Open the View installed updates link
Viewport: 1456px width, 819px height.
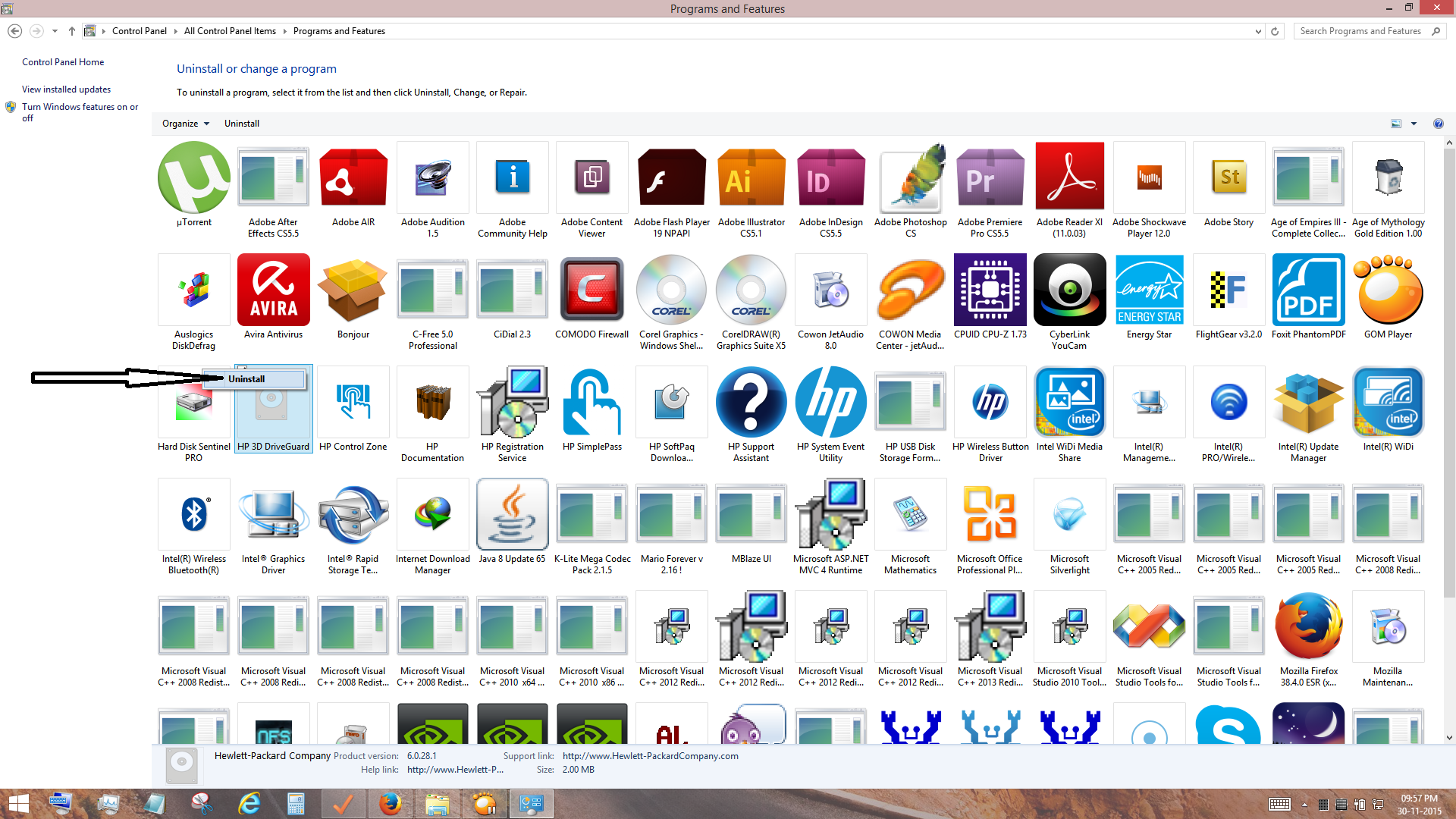click(x=66, y=89)
